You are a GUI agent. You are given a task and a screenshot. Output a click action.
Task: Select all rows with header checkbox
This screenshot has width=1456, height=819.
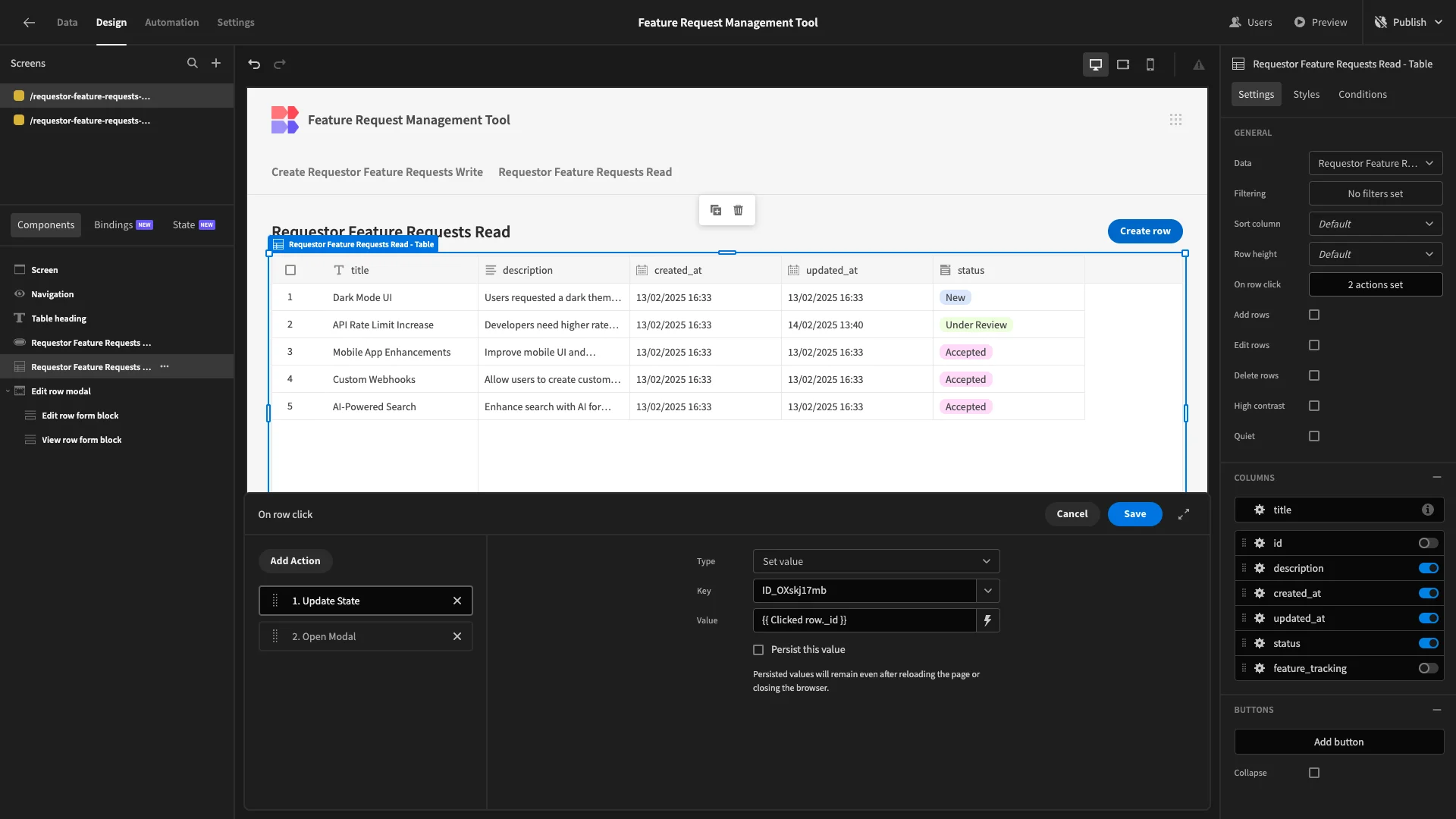click(x=290, y=270)
